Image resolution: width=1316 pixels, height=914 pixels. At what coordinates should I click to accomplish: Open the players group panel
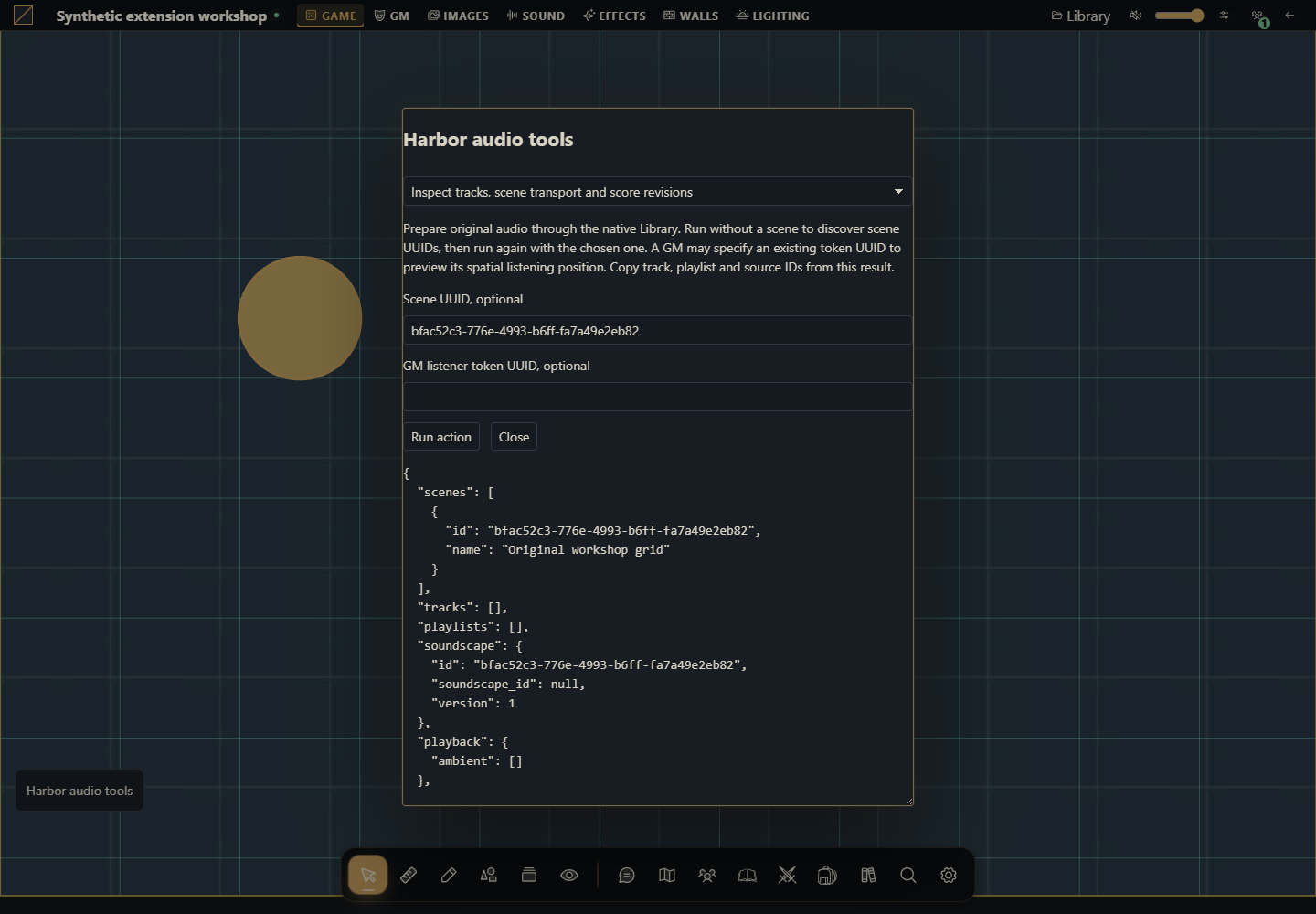tap(707, 875)
